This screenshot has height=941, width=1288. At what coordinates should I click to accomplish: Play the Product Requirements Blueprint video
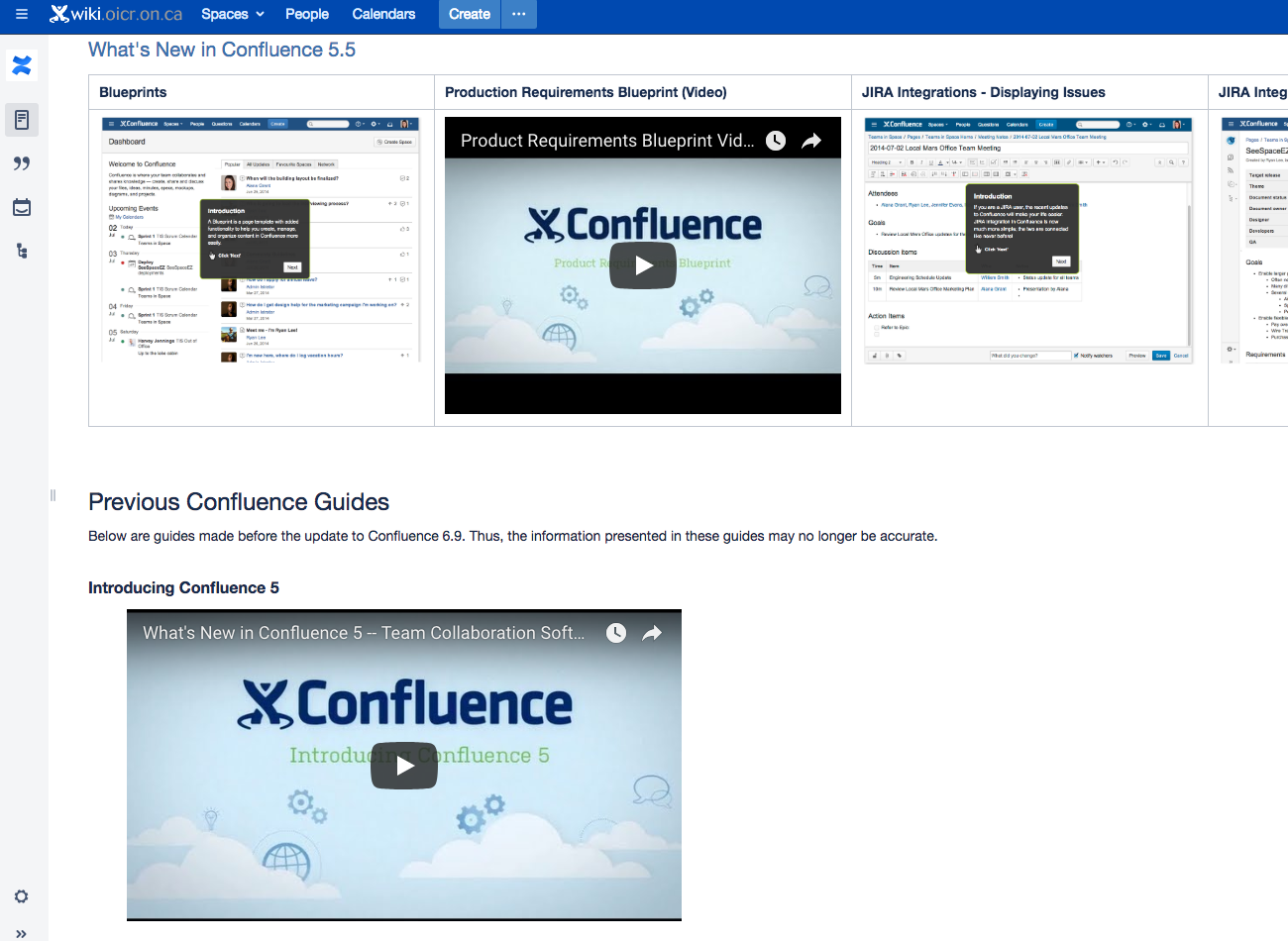[642, 265]
